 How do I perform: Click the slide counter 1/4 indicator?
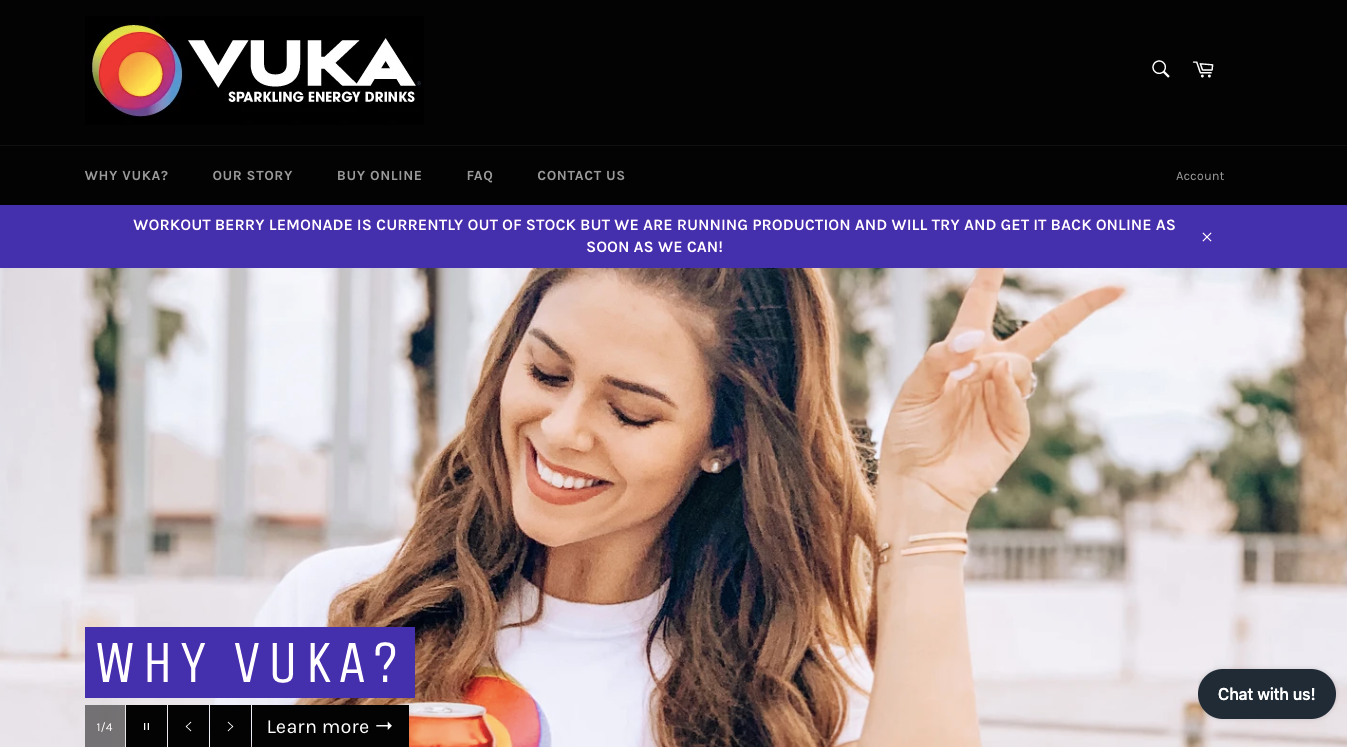point(105,726)
